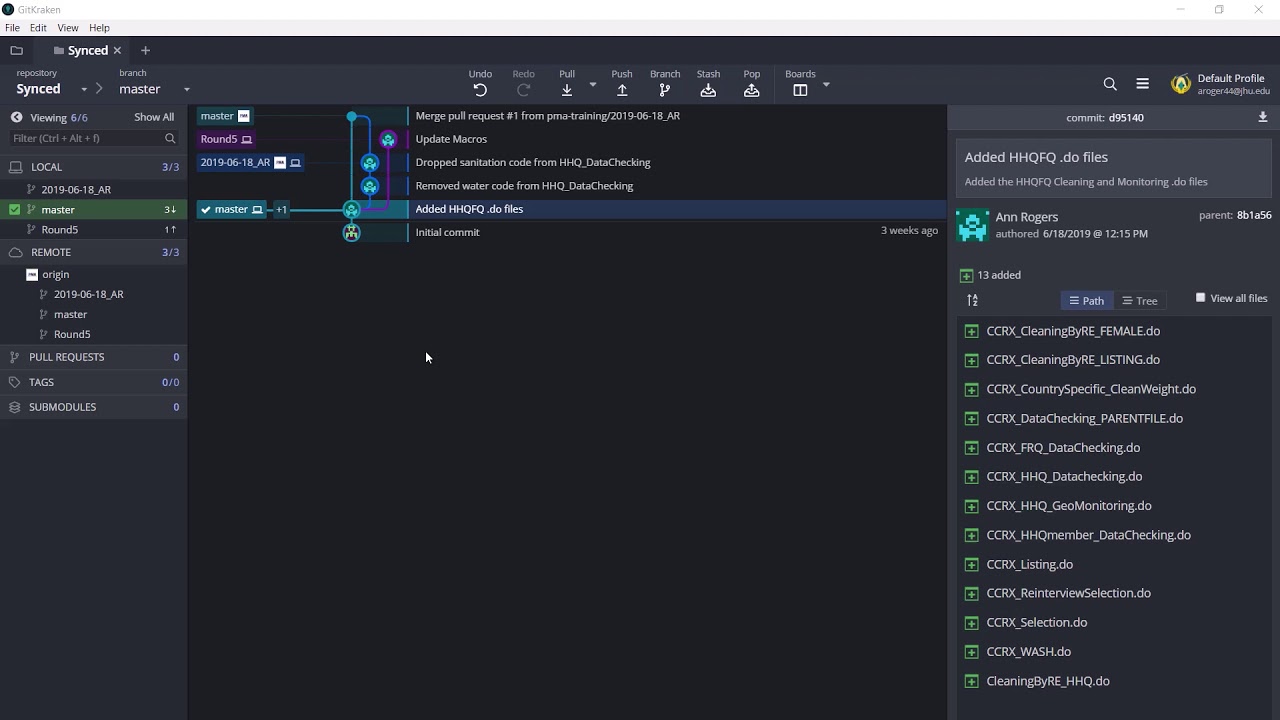The width and height of the screenshot is (1280, 720).
Task: Click the Undo icon in toolbar
Action: tap(480, 90)
